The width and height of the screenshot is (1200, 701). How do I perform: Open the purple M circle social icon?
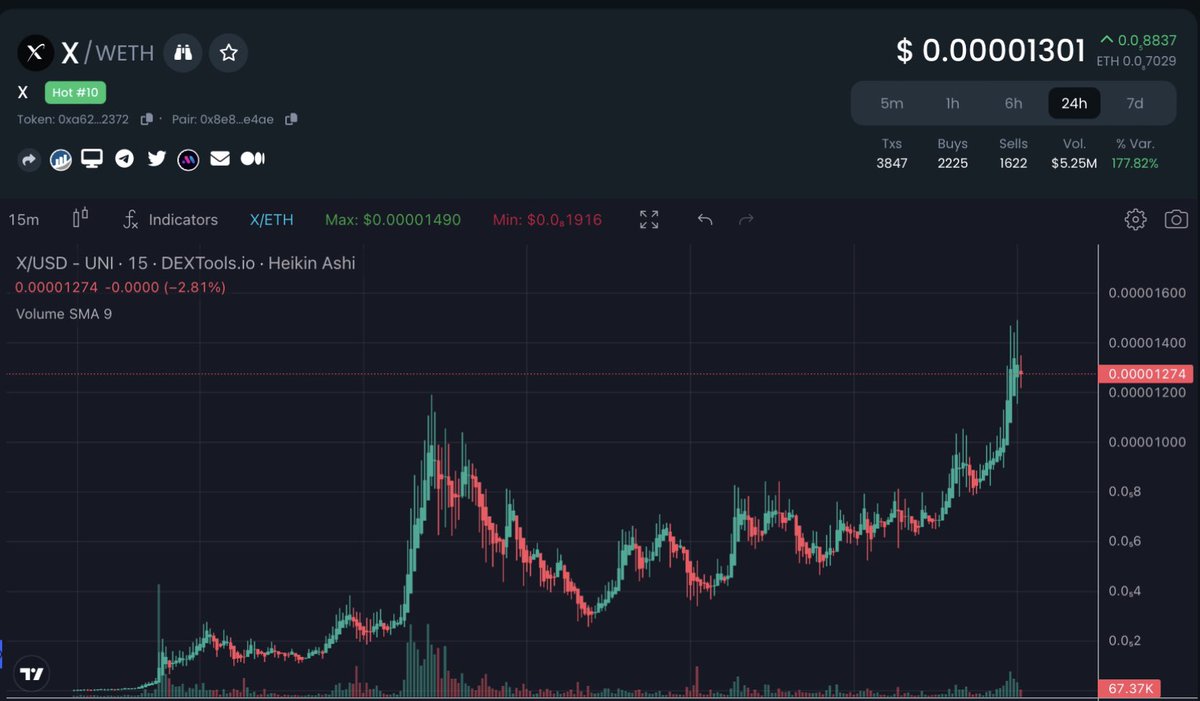tap(188, 159)
